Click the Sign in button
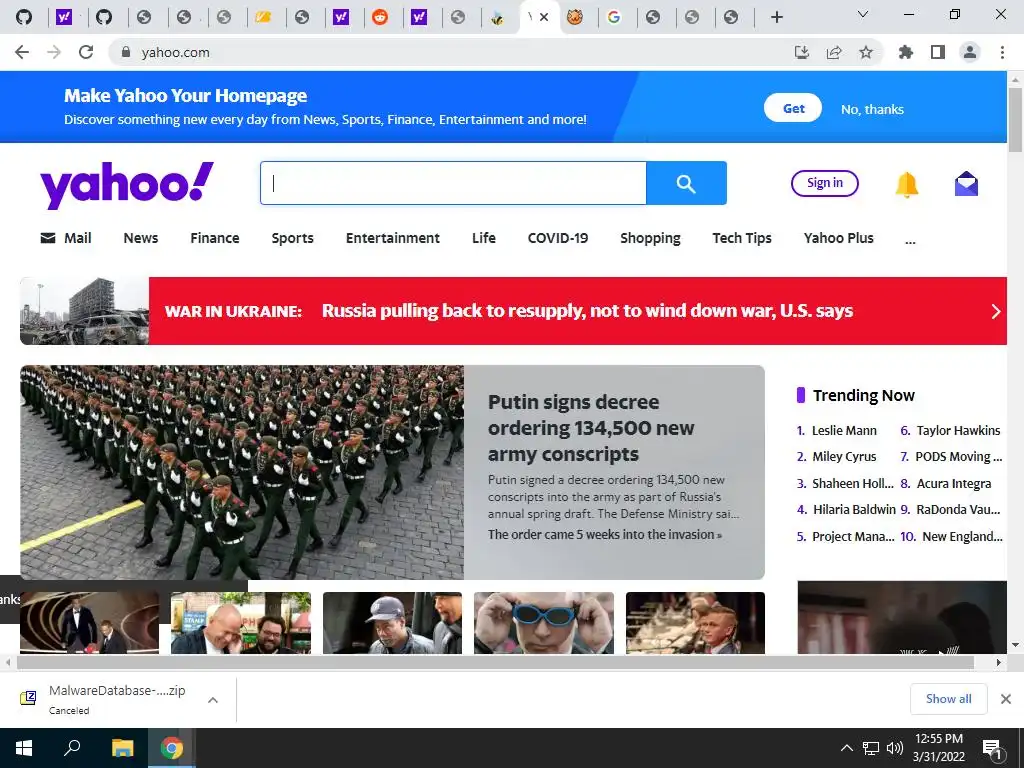The height and width of the screenshot is (768, 1024). click(824, 183)
